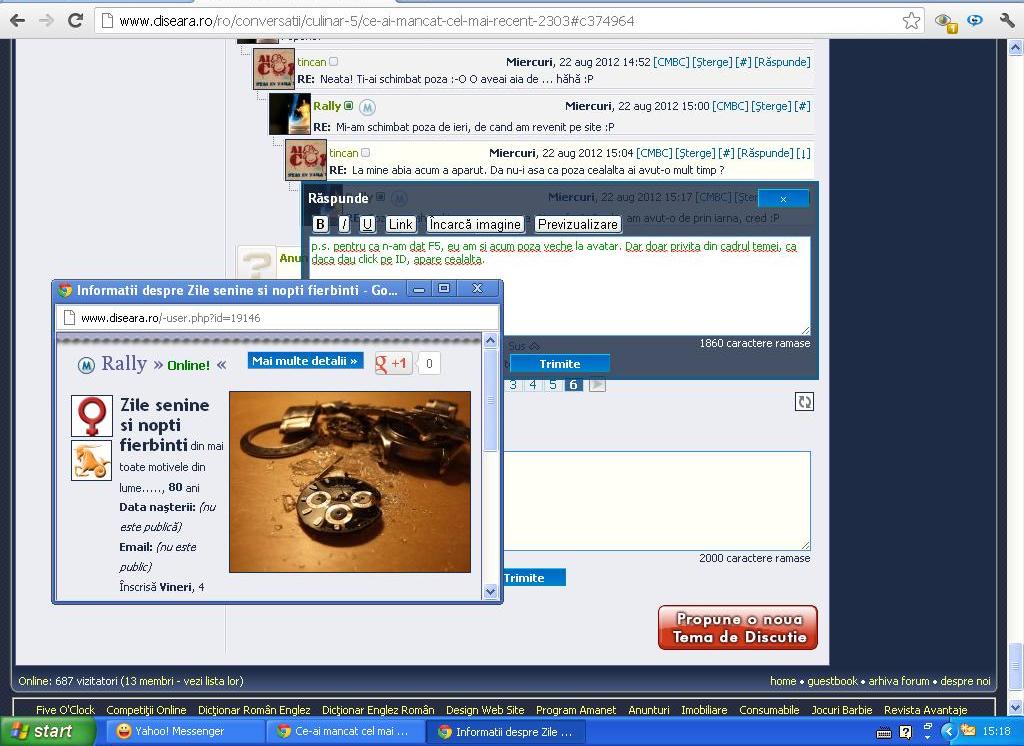Image resolution: width=1024 pixels, height=746 pixels.
Task: Click the Capricorn zodiac icon in popup
Action: [x=91, y=460]
